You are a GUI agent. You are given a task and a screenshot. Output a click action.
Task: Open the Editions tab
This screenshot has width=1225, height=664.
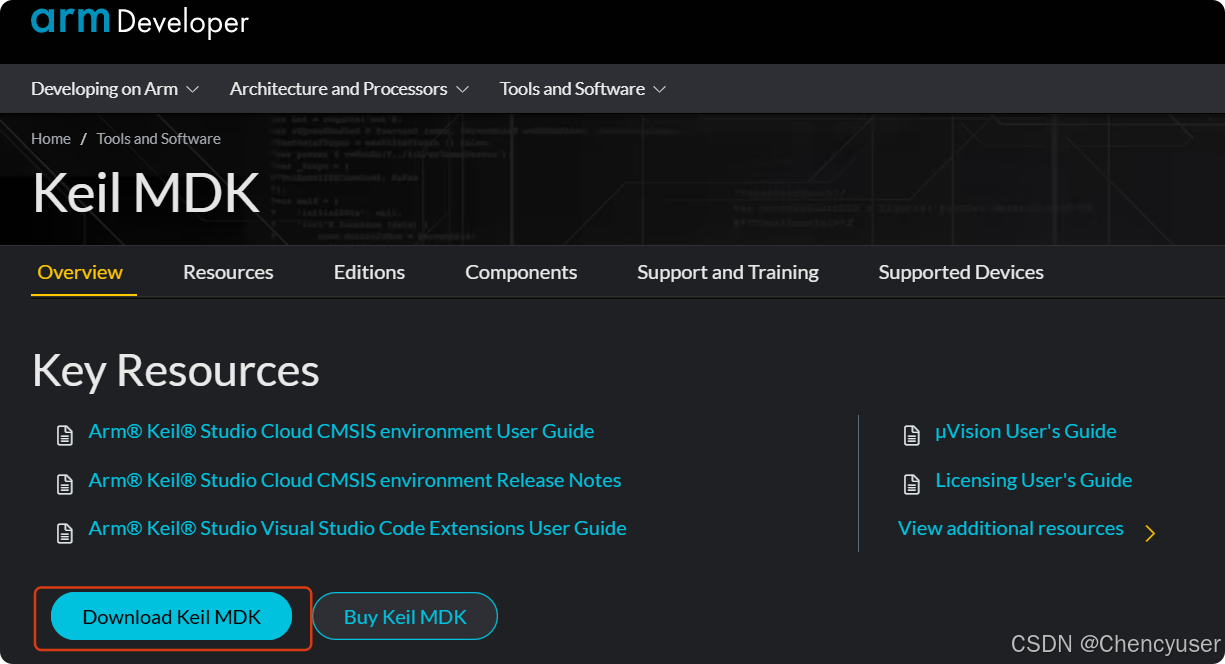369,272
